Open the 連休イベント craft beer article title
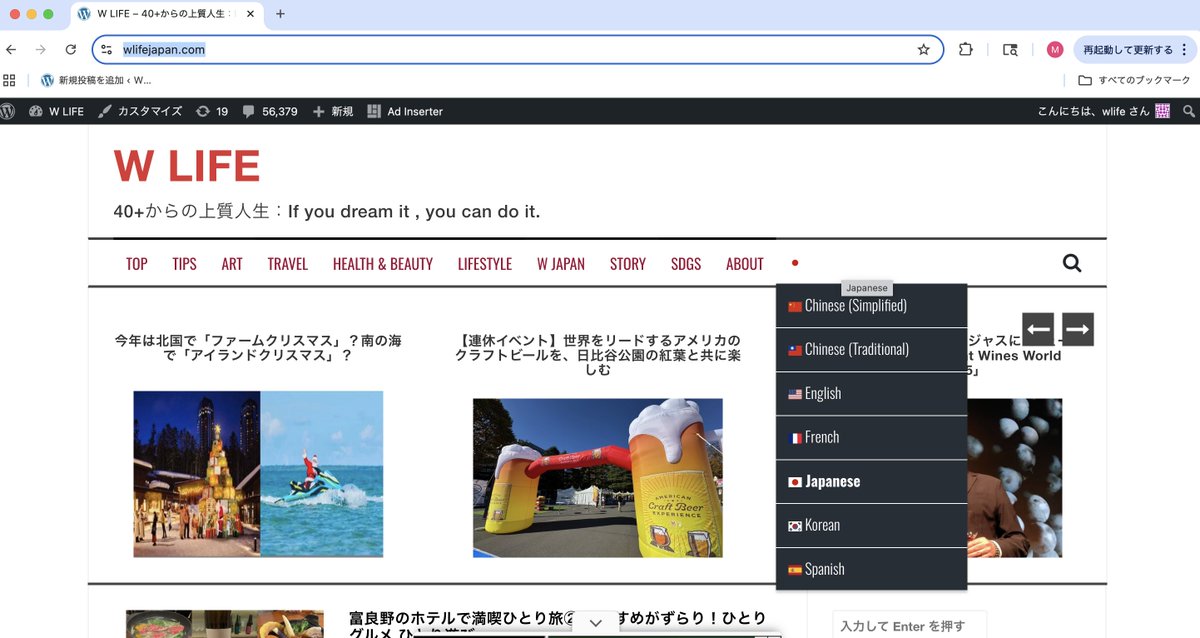 (598, 355)
